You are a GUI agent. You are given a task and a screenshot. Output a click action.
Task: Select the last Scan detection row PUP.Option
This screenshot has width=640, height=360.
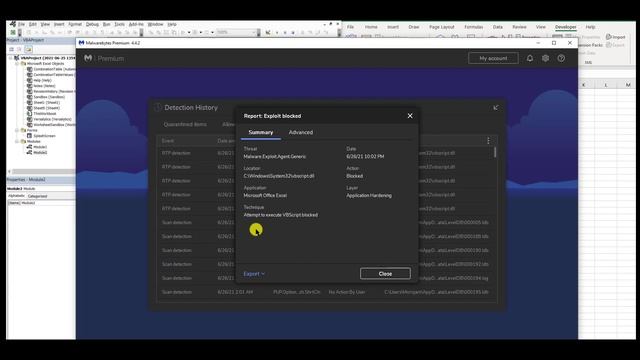[x=327, y=292]
